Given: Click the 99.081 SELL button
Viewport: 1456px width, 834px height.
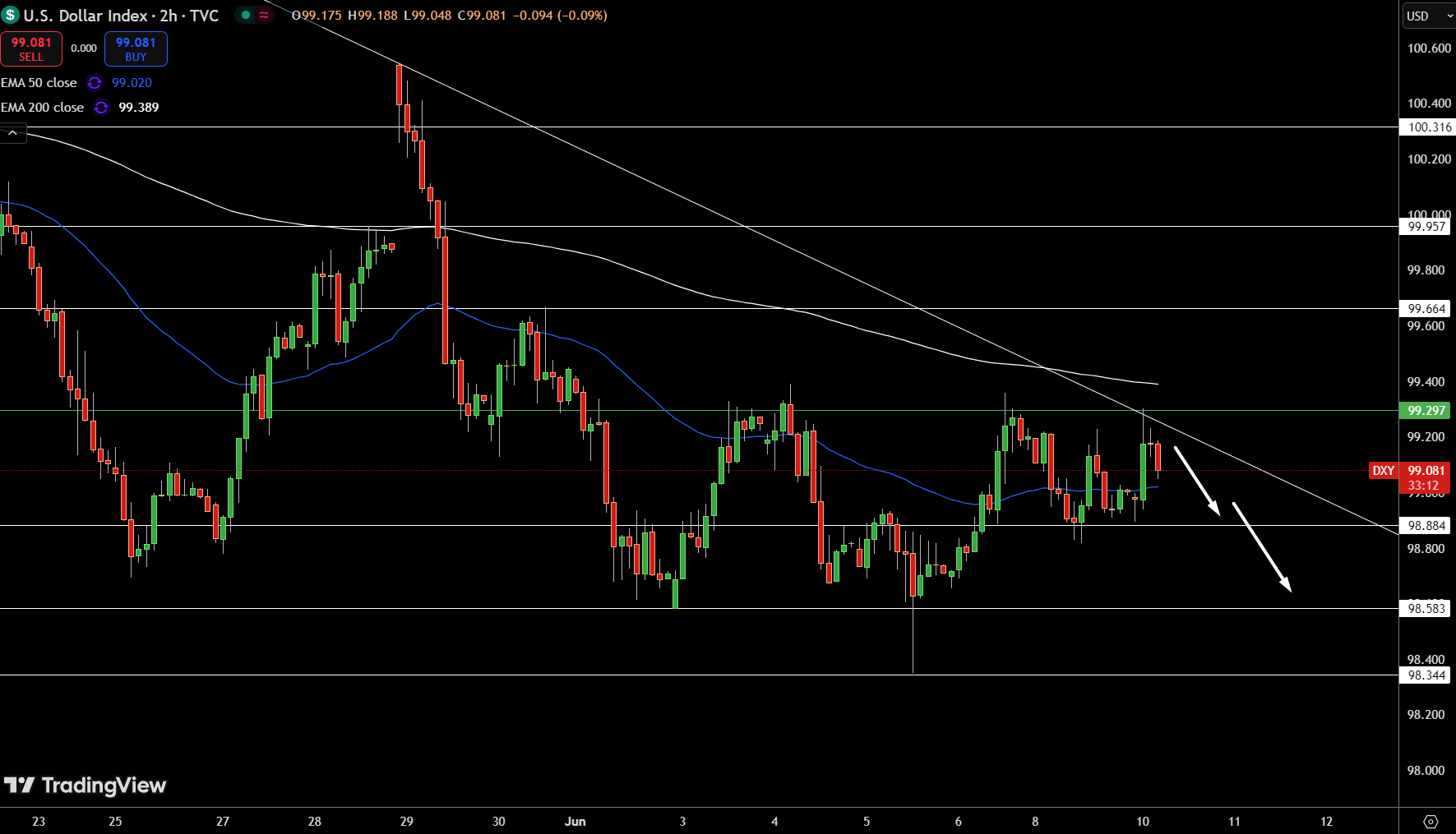Looking at the screenshot, I should click(31, 49).
